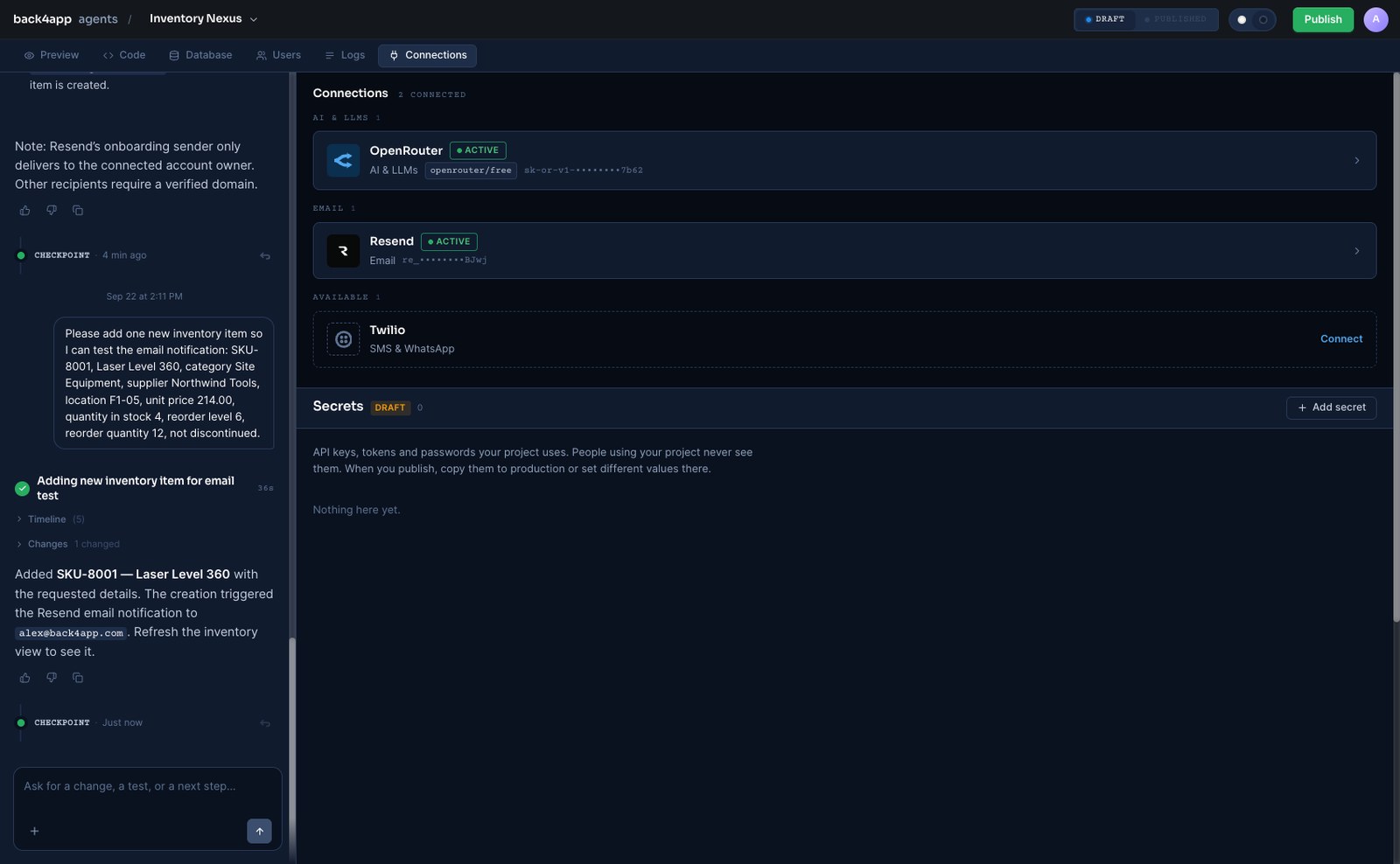Click the alex@back4app.com email chip
The width and height of the screenshot is (1400, 864).
(x=71, y=633)
